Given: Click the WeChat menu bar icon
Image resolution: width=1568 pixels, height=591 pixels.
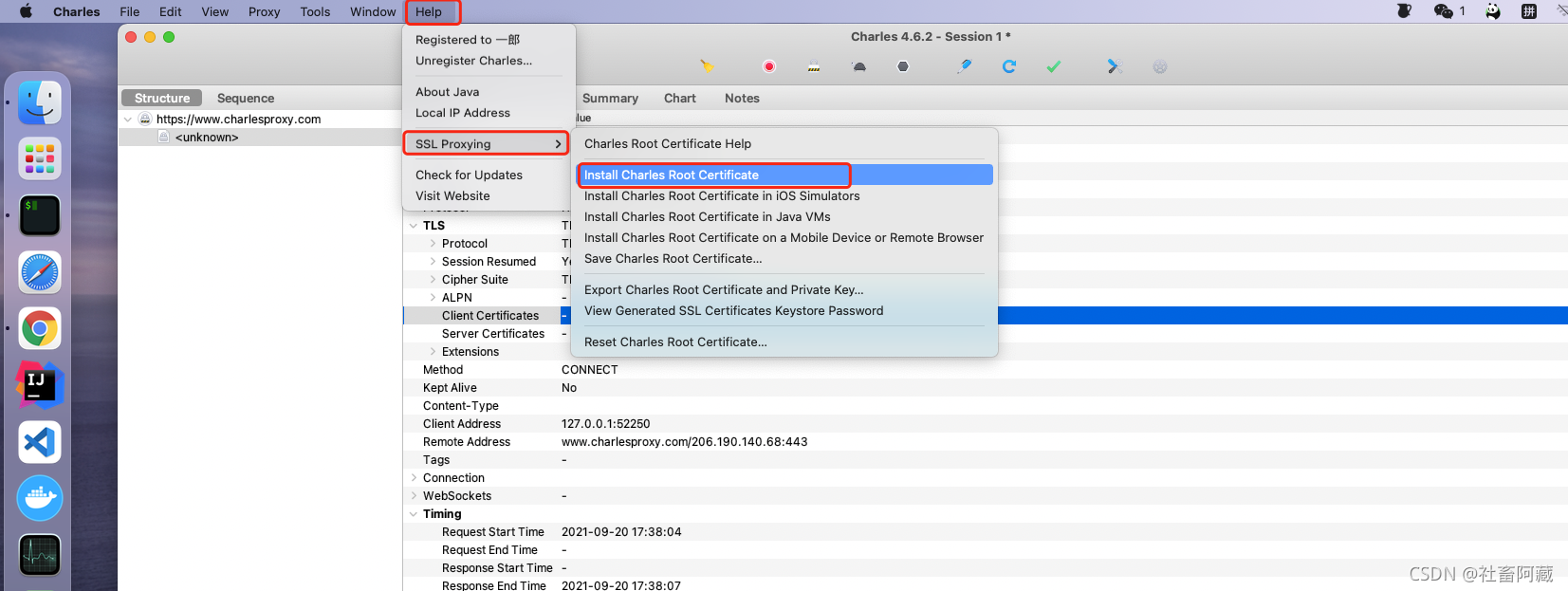Looking at the screenshot, I should pyautogui.click(x=1444, y=11).
